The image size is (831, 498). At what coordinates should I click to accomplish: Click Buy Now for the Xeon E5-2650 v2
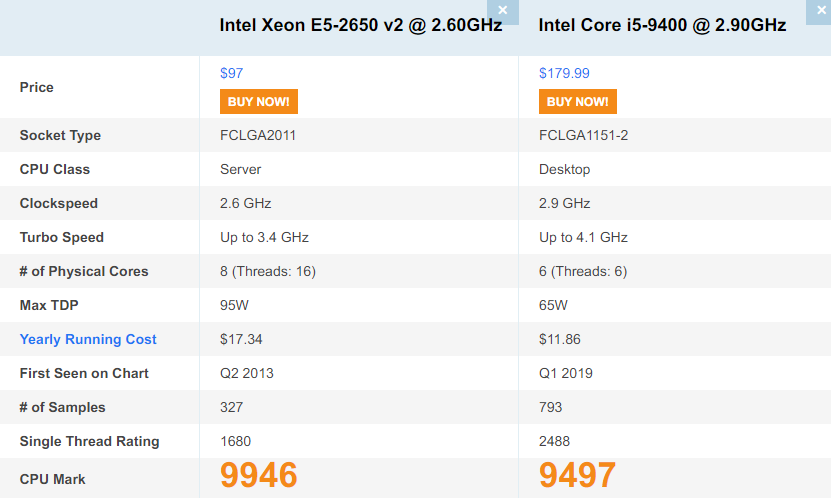[259, 101]
